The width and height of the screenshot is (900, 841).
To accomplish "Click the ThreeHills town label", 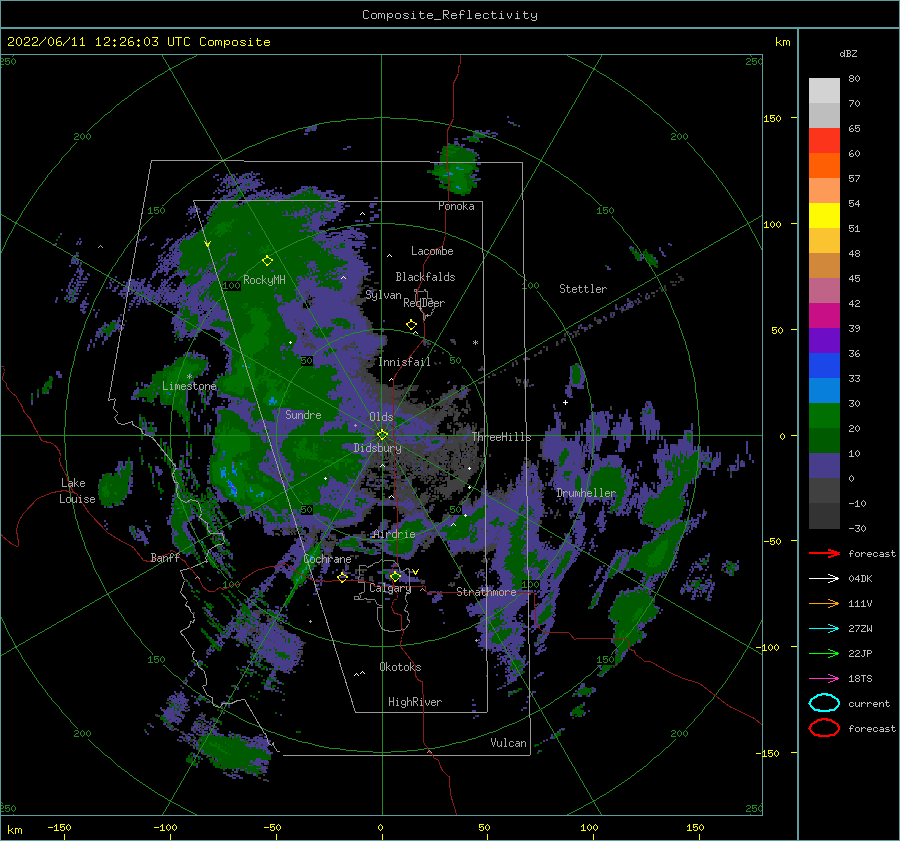I will 502,437.
